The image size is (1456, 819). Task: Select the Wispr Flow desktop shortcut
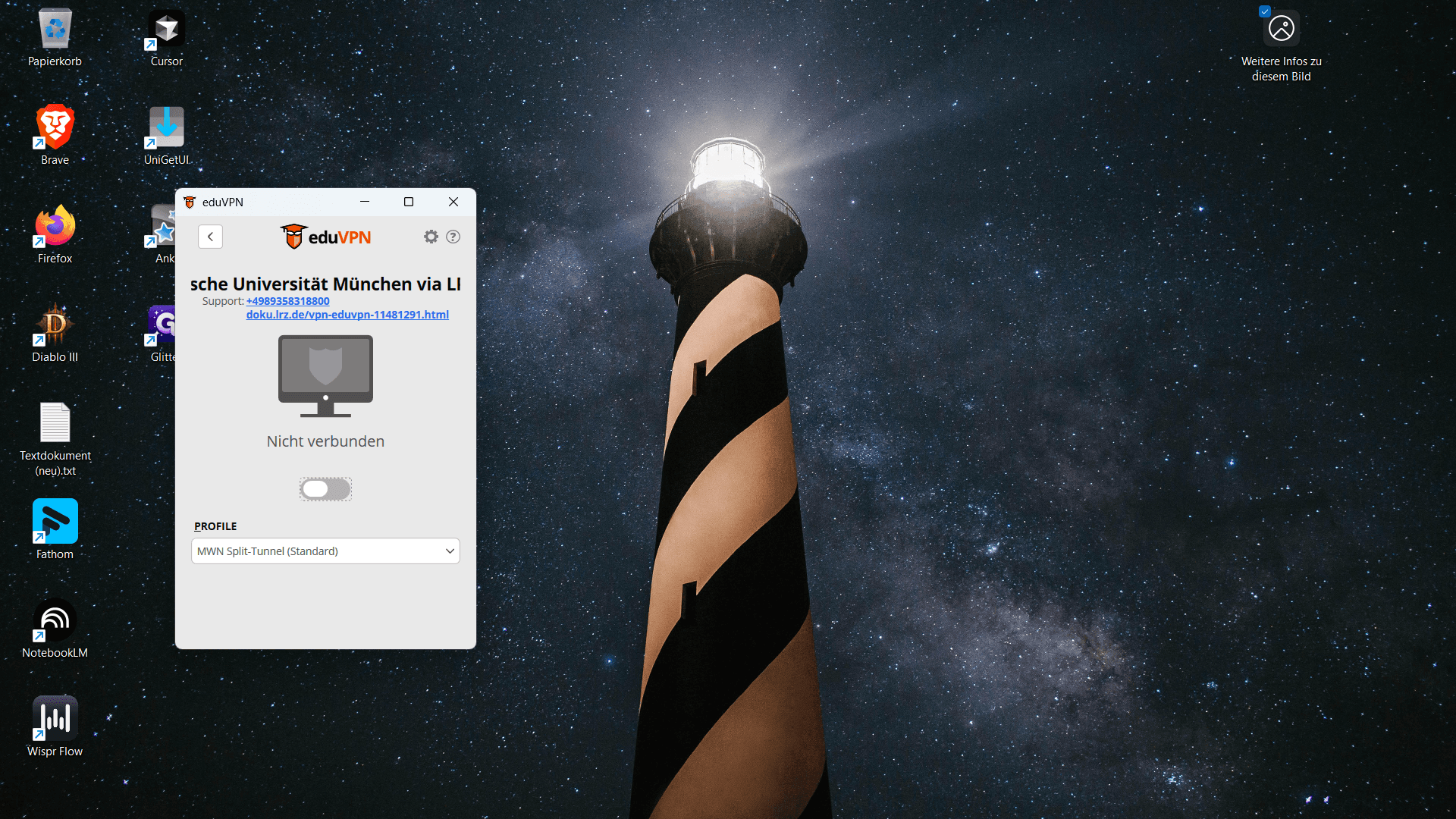pyautogui.click(x=55, y=726)
